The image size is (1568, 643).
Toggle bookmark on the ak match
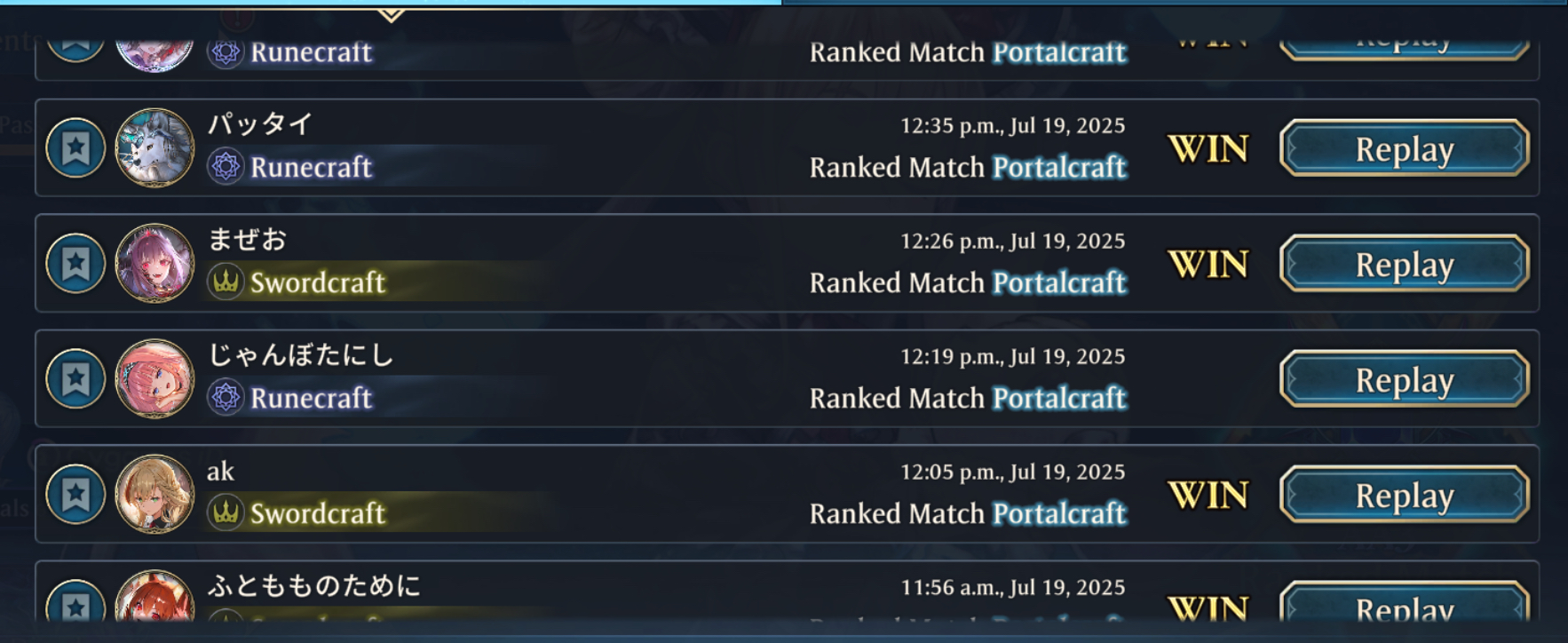(75, 494)
